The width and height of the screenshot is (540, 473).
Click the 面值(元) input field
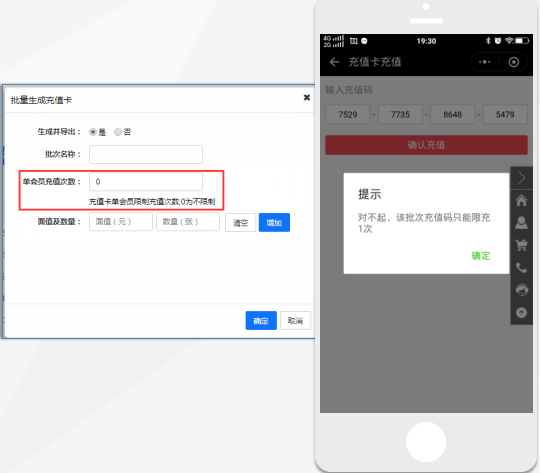point(121,222)
